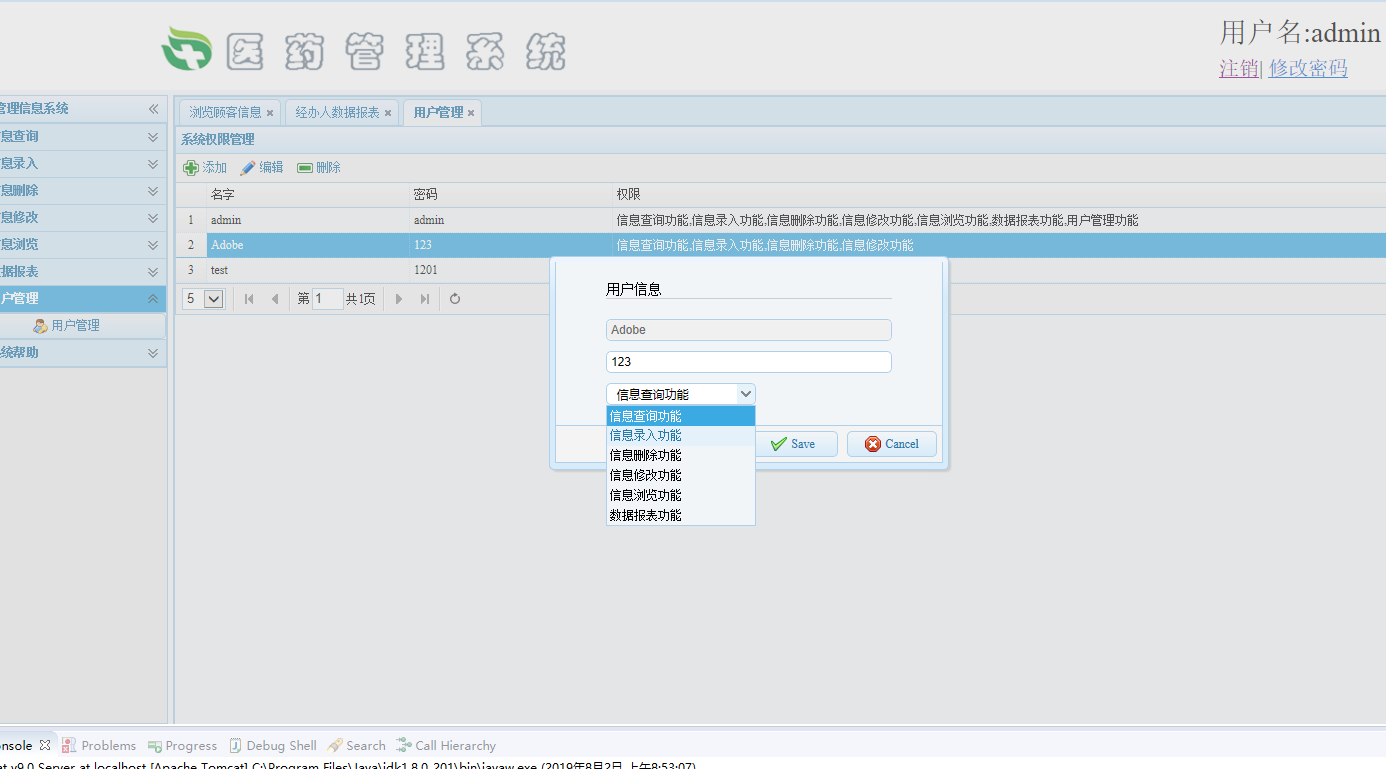
Task: Open the permission dropdown in 用户信息 dialog
Action: coord(746,393)
